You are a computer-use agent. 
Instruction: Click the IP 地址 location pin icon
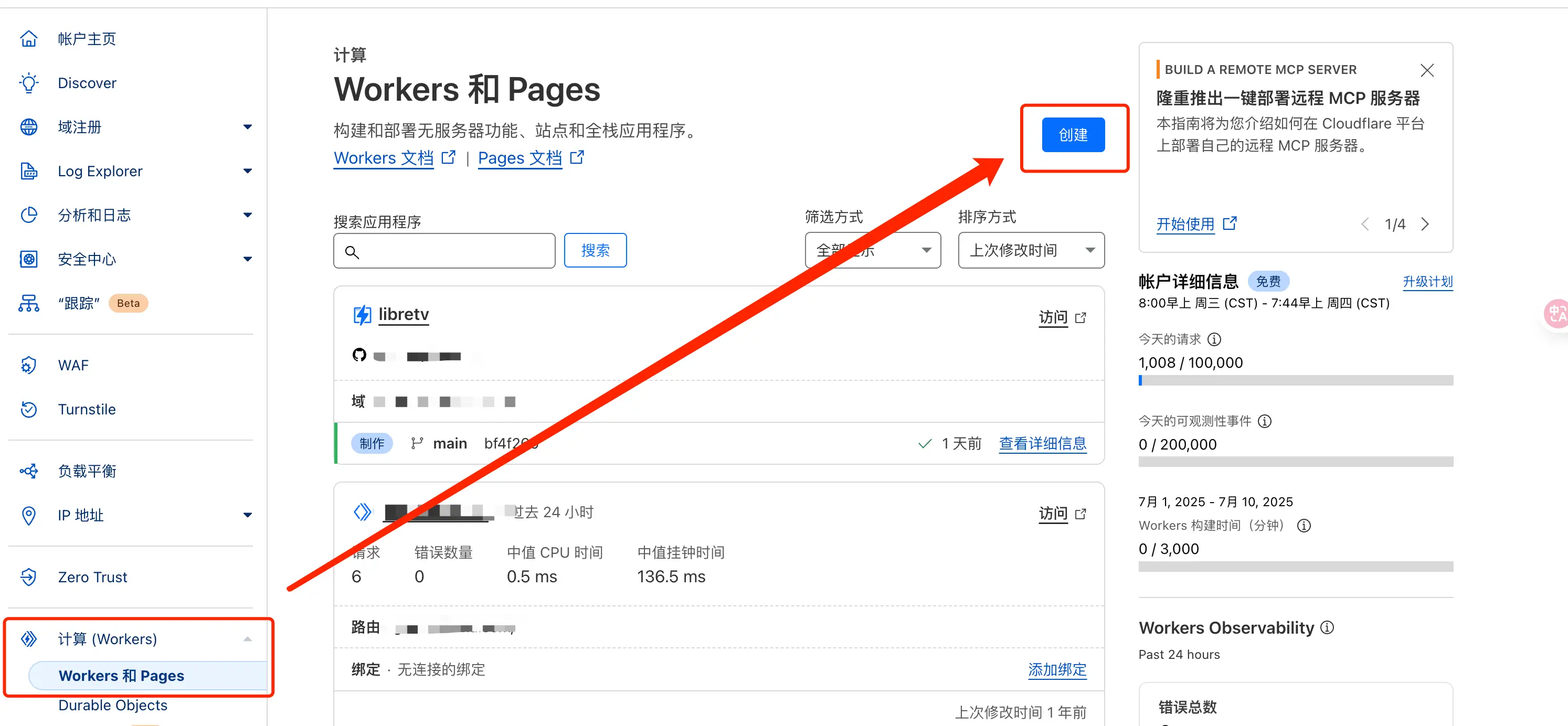29,516
